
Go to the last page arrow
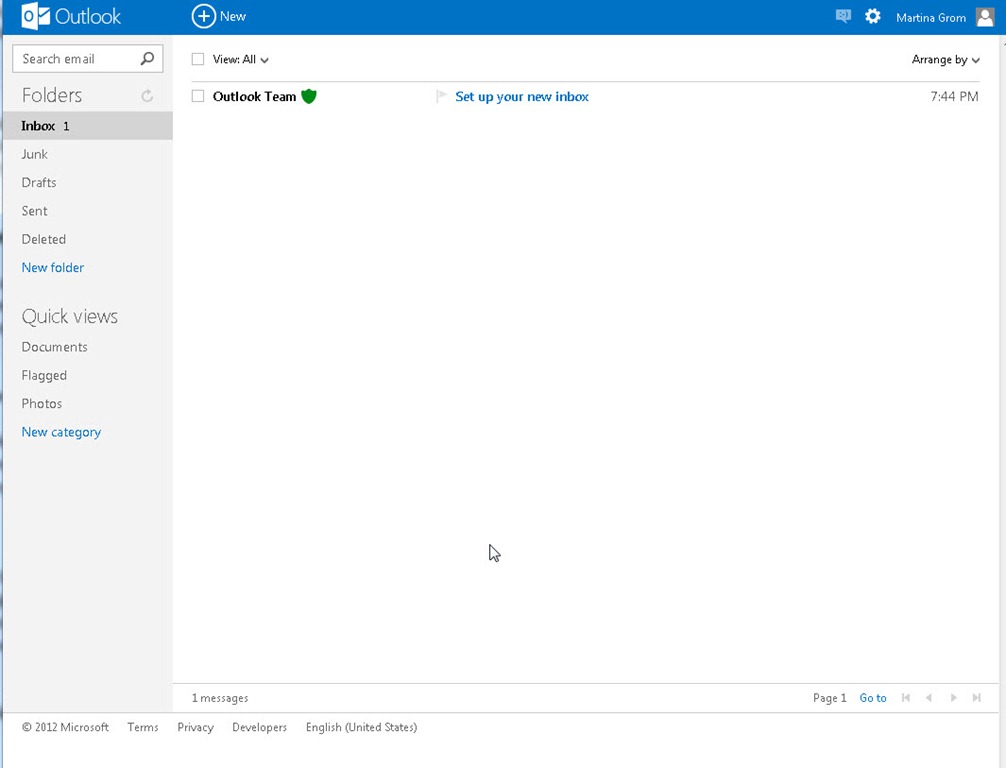(x=977, y=698)
